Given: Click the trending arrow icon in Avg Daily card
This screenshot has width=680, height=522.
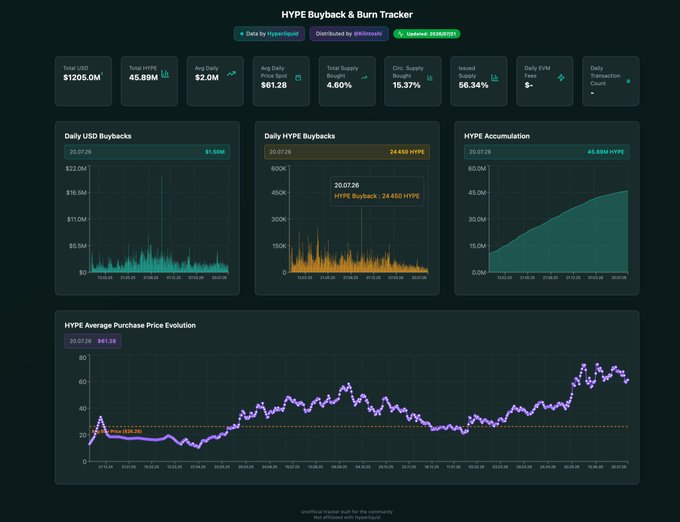Looking at the screenshot, I should coord(232,74).
